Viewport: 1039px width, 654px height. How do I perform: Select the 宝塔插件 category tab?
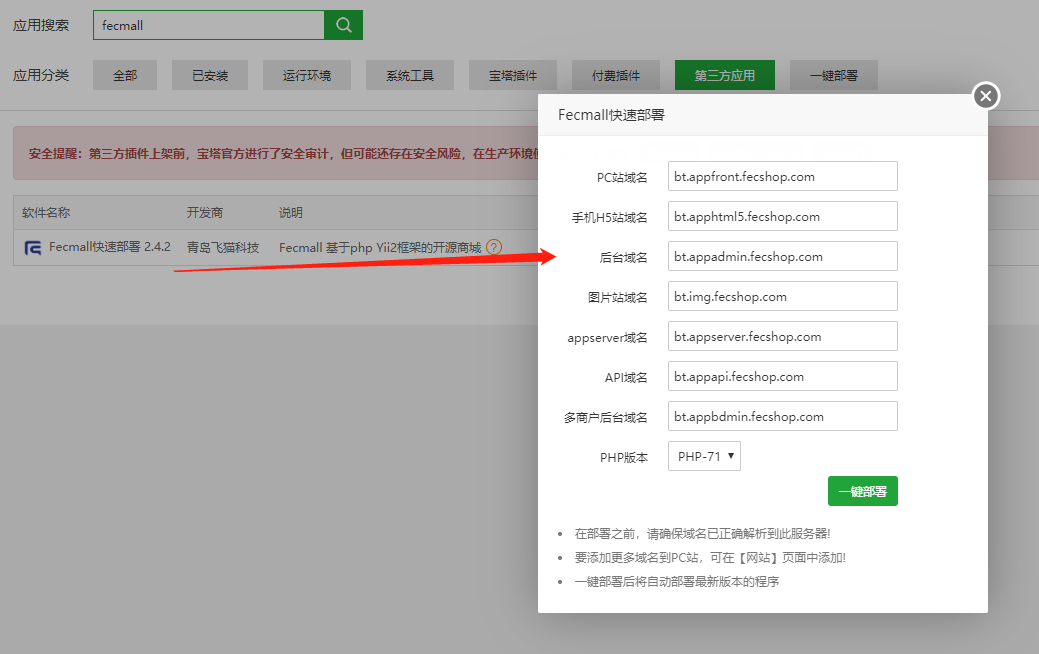(513, 75)
